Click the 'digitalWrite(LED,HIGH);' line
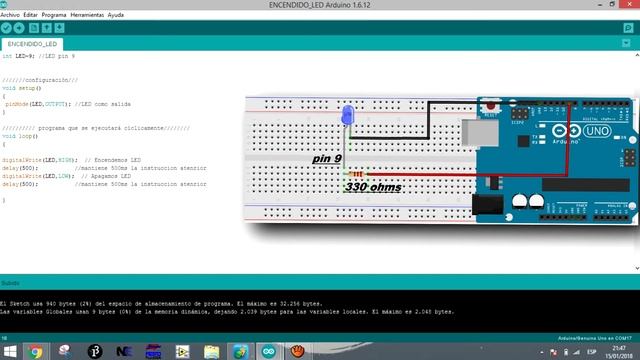 point(71,160)
